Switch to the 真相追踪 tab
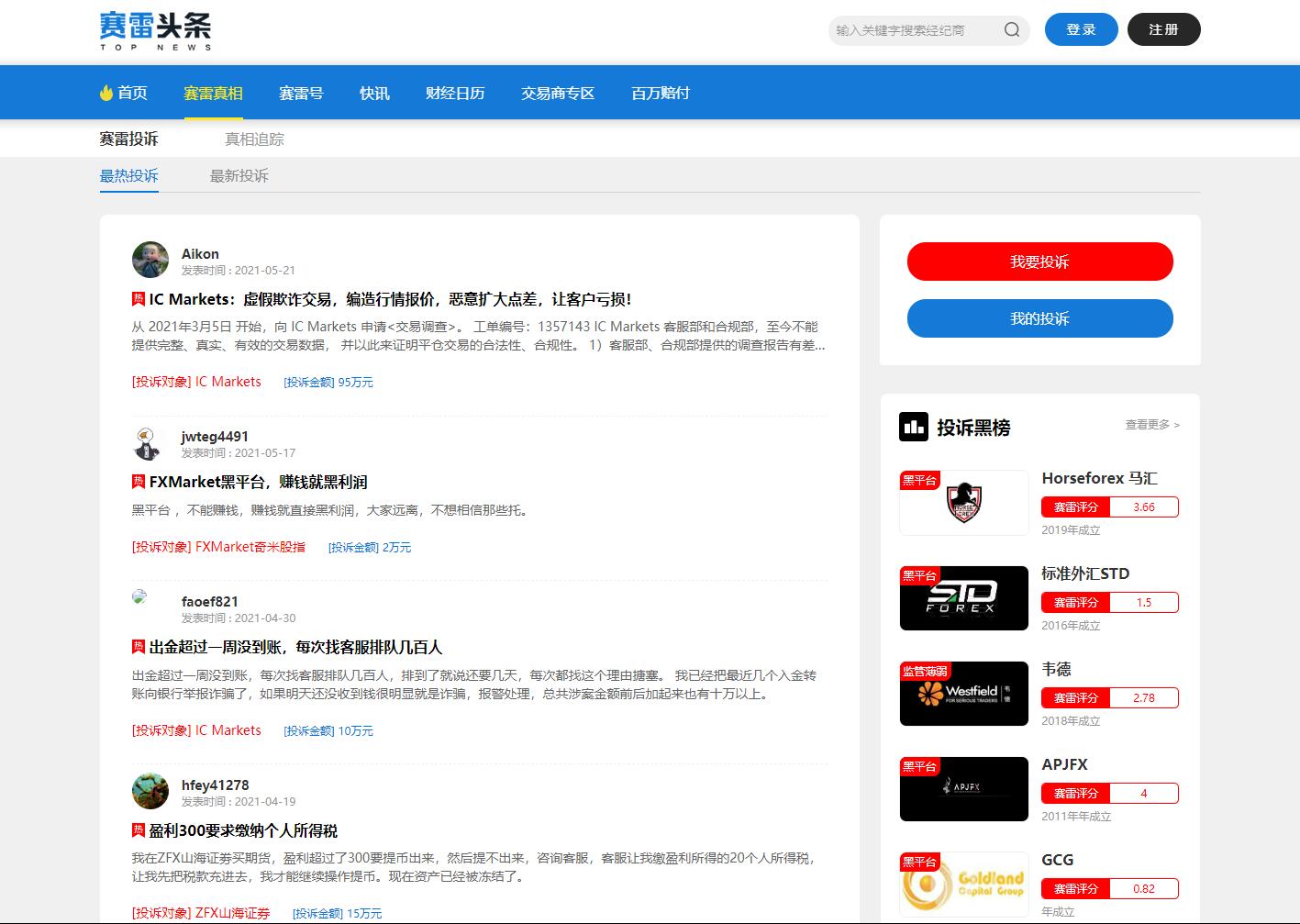1300x924 pixels. [x=254, y=139]
